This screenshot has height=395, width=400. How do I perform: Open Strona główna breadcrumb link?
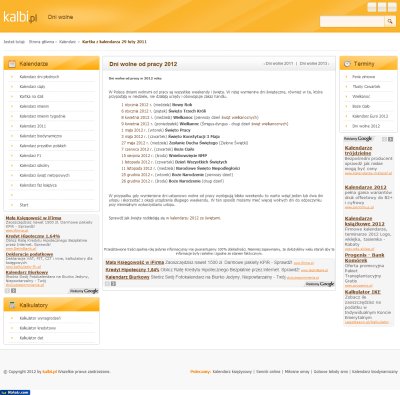tap(41, 42)
